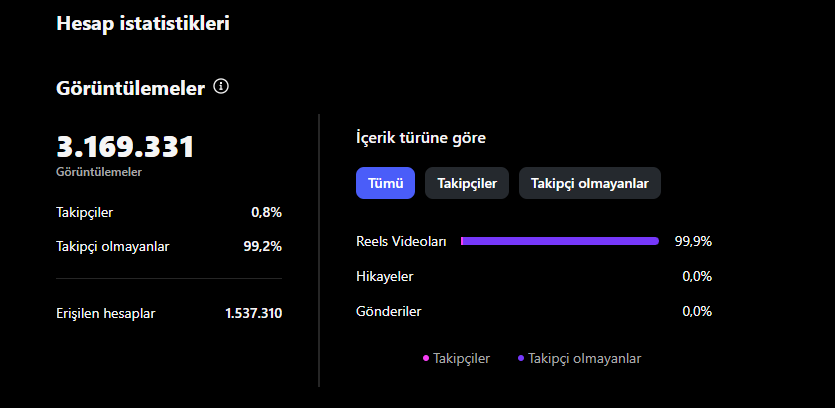Image resolution: width=835 pixels, height=408 pixels.
Task: Click the Reels Videoları row label
Action: point(401,241)
